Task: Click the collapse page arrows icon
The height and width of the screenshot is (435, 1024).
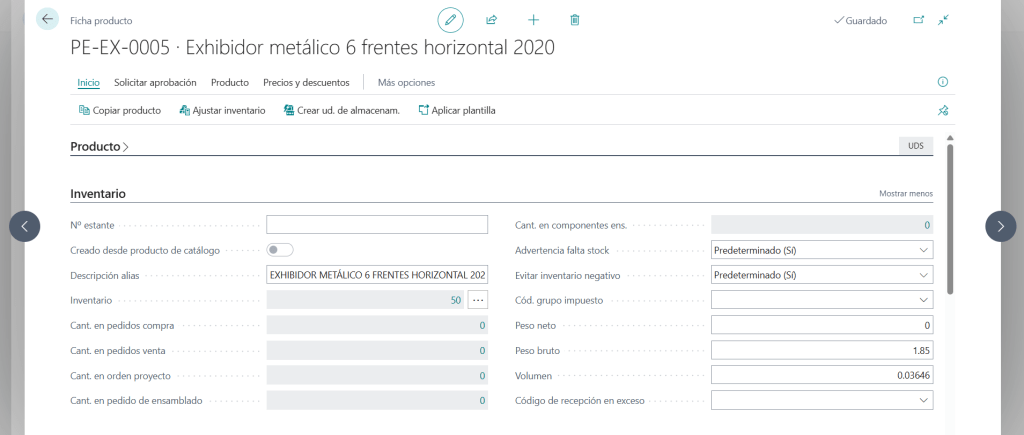Action: point(943,20)
